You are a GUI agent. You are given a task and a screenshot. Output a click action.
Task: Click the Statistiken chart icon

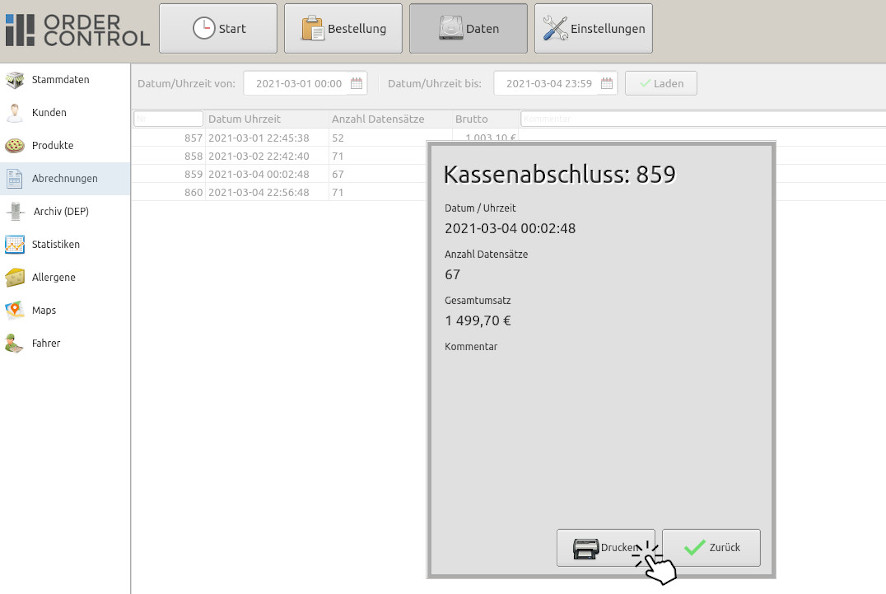15,245
